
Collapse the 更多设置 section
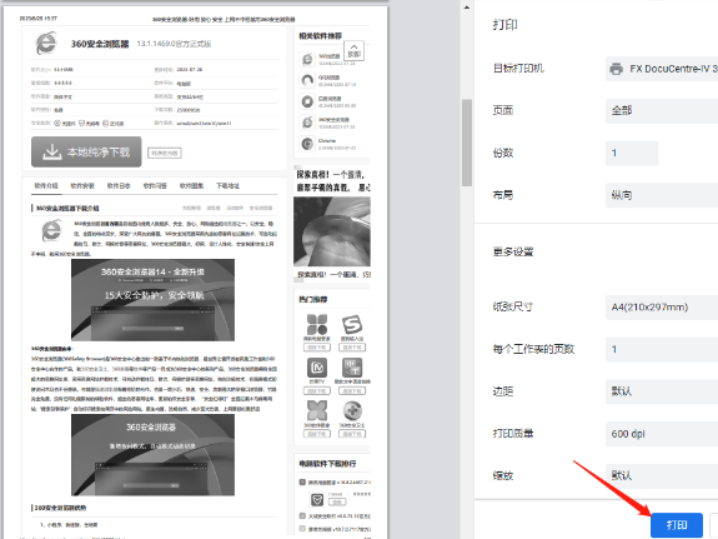(513, 252)
